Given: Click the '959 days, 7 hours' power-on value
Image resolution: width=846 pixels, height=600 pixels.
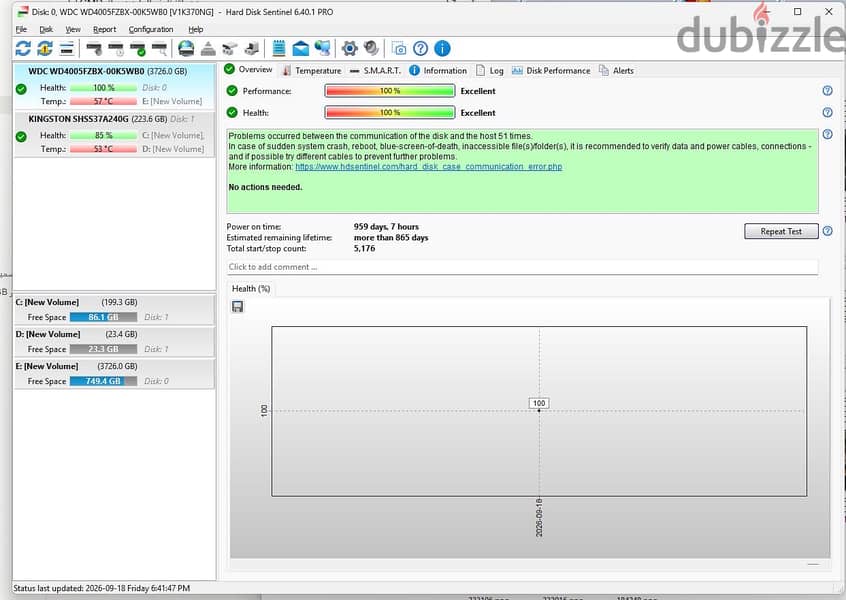Looking at the screenshot, I should click(x=386, y=227).
